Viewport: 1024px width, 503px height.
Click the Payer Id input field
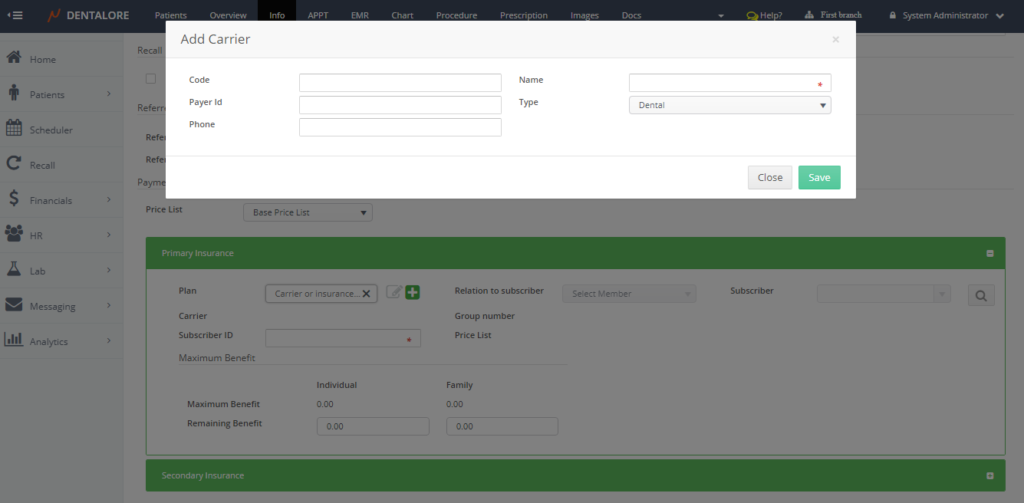(x=400, y=105)
